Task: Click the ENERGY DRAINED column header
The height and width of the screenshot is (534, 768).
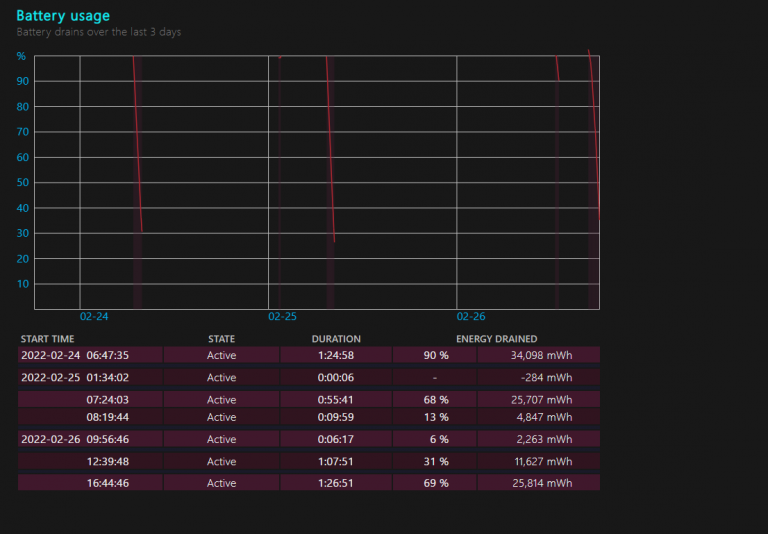Action: [x=496, y=339]
